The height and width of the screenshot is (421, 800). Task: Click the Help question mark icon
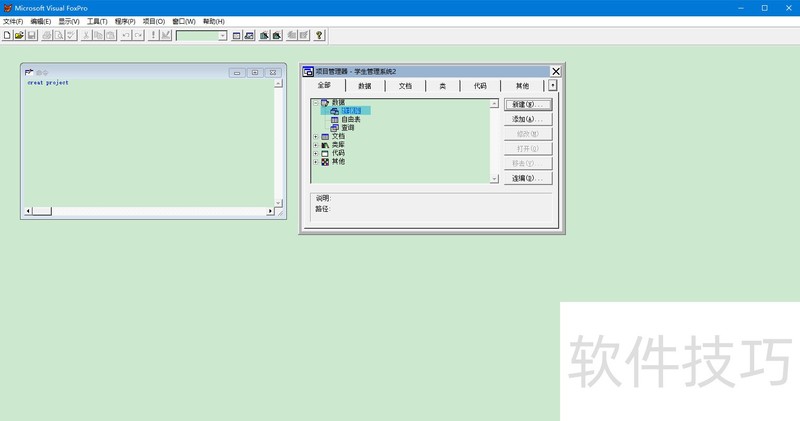pyautogui.click(x=319, y=35)
